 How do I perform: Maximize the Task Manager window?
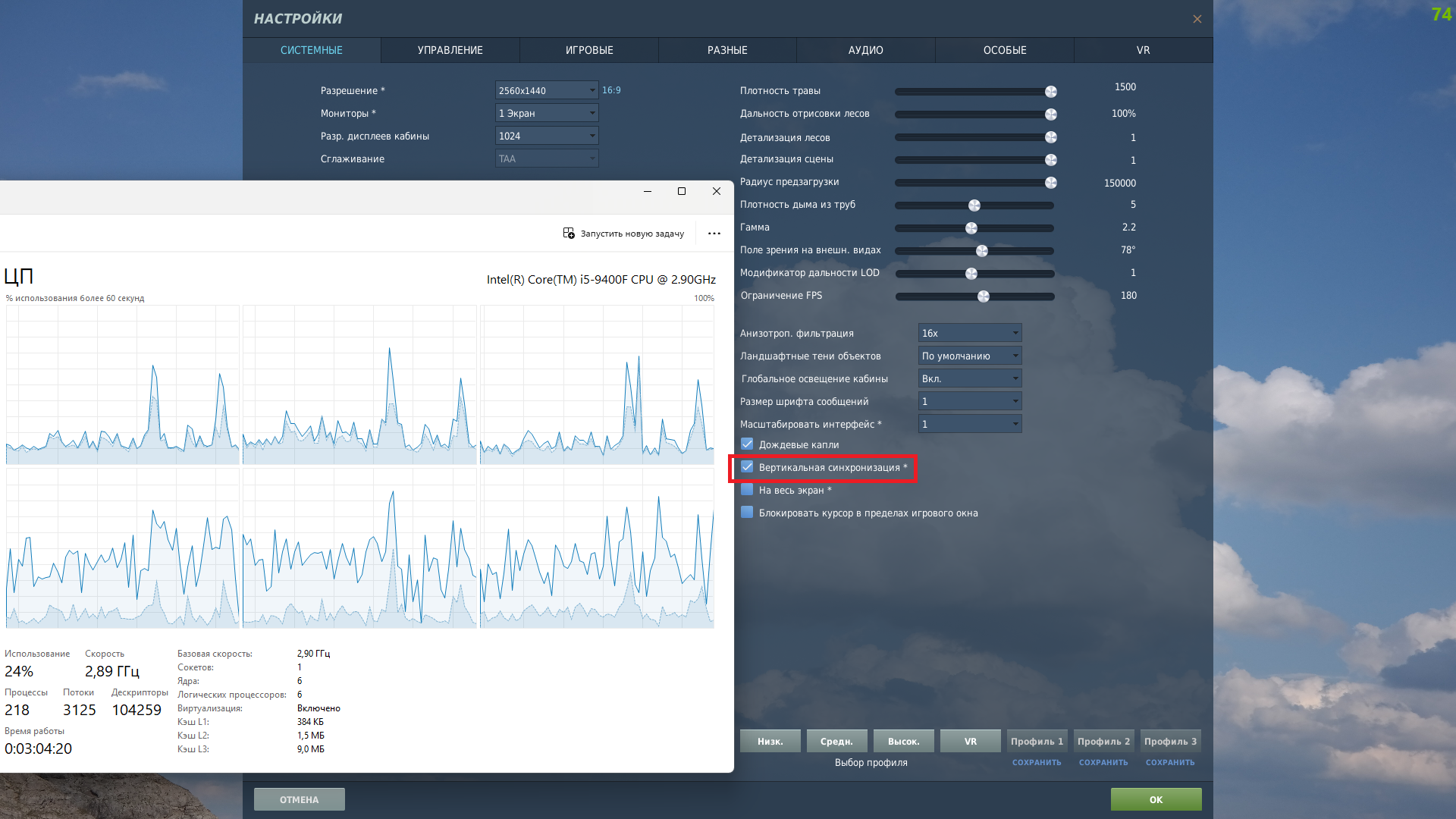coord(682,191)
